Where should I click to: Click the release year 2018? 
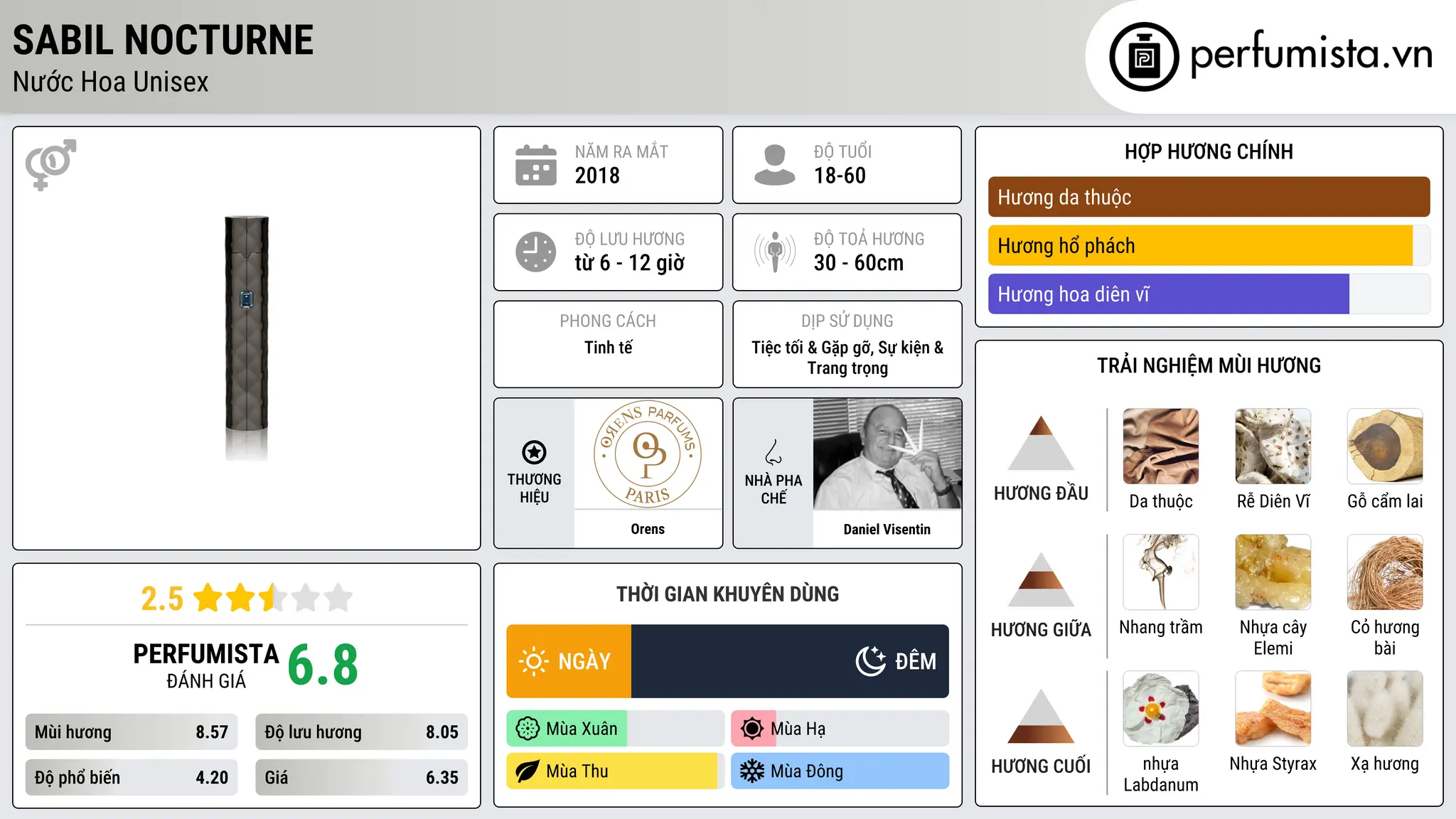[x=597, y=176]
